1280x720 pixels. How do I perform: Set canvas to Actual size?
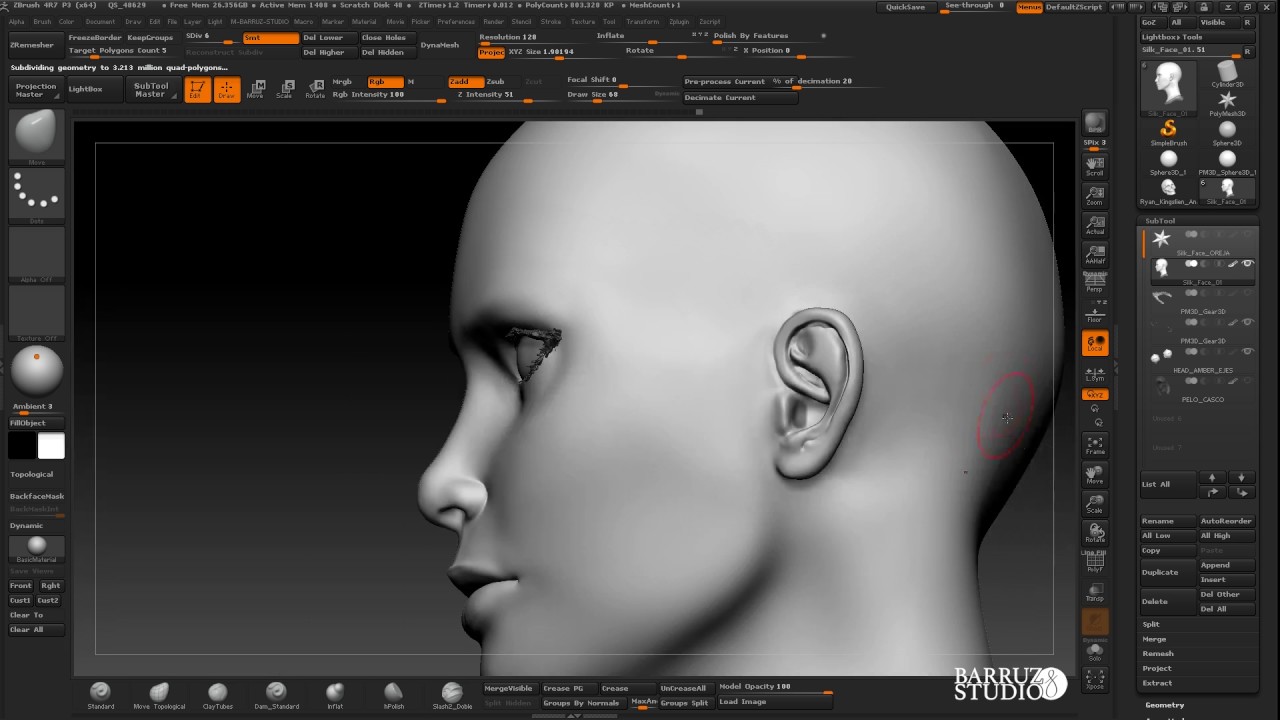pyautogui.click(x=1095, y=224)
